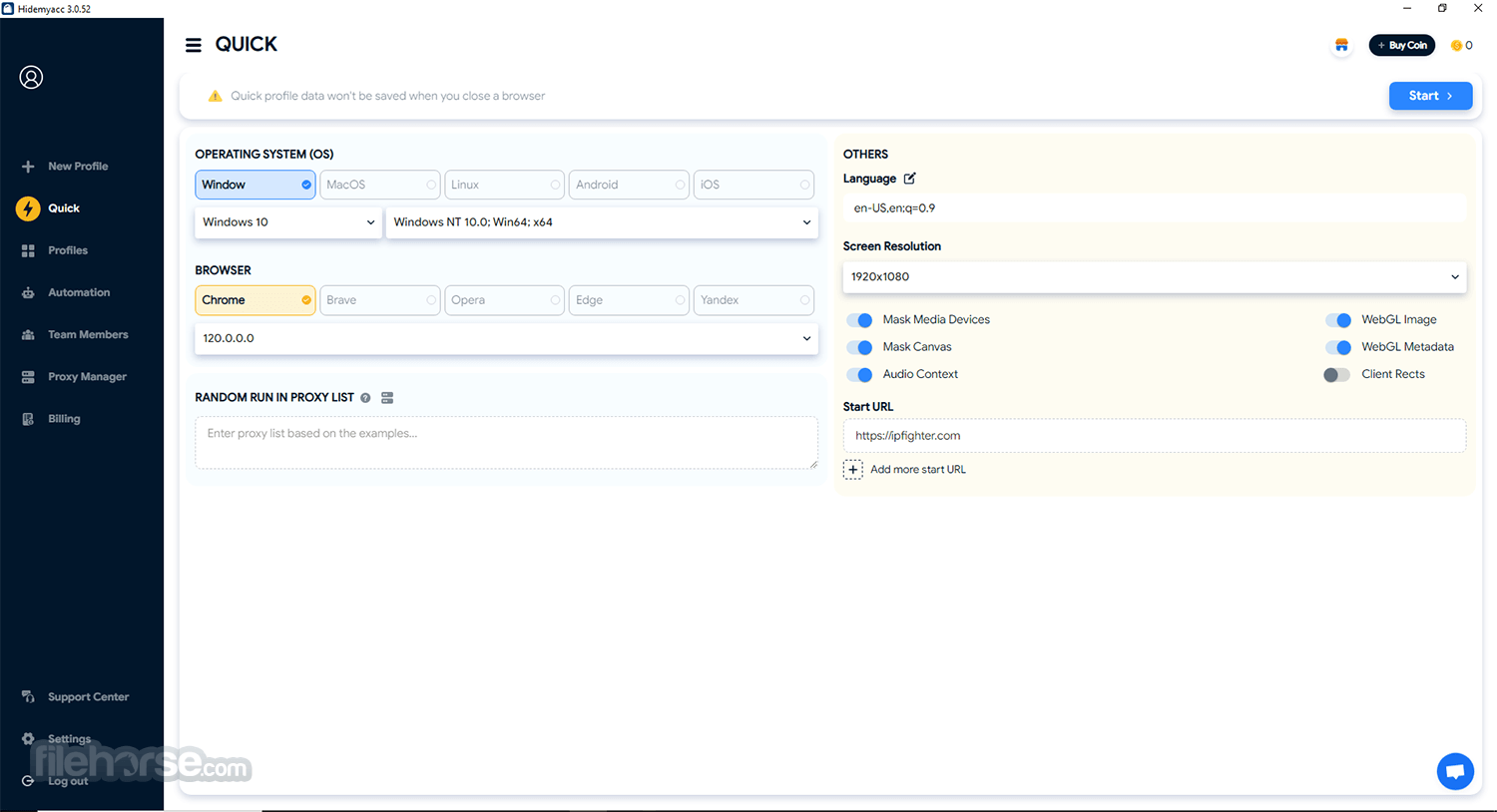Click the Team Members people icon
This screenshot has width=1497, height=812.
click(28, 335)
